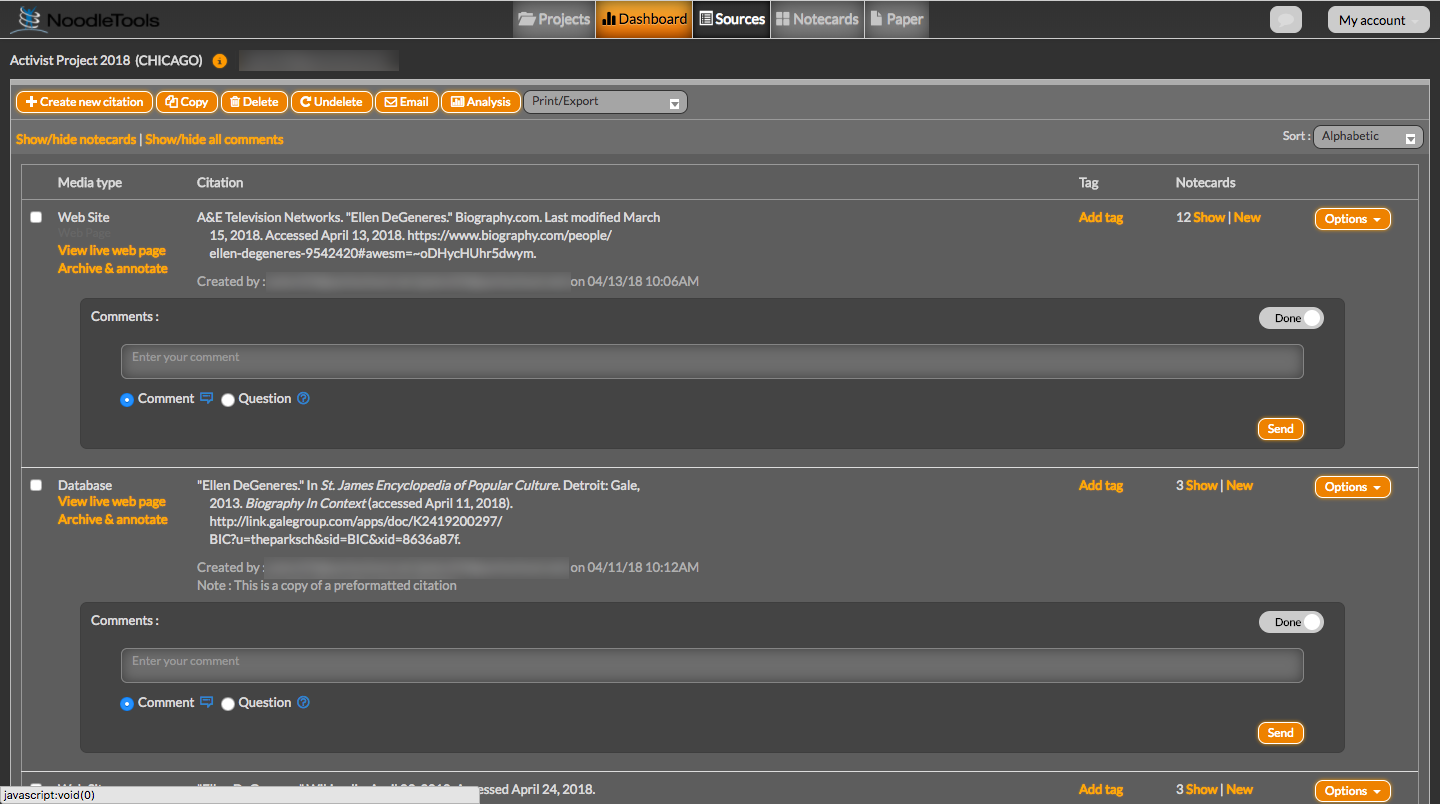Screen dimensions: 1440x804
Task: Click Create new citation button
Action: 84,102
